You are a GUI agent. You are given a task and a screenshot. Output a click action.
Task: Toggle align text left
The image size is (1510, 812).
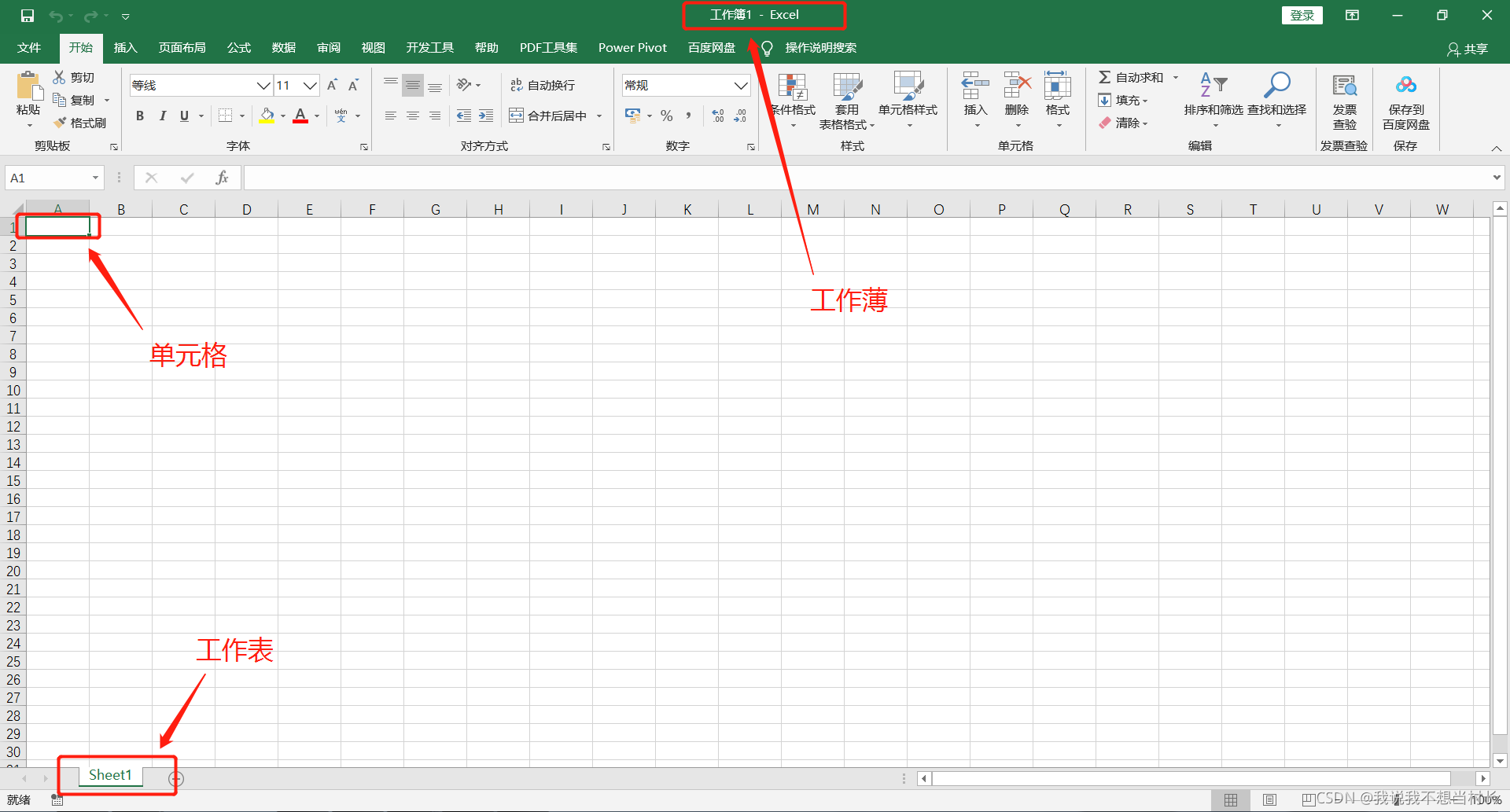[x=391, y=116]
